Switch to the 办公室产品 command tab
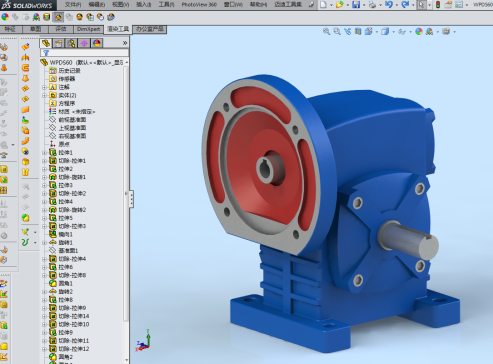Screen dimensions: 493x364 point(150,29)
